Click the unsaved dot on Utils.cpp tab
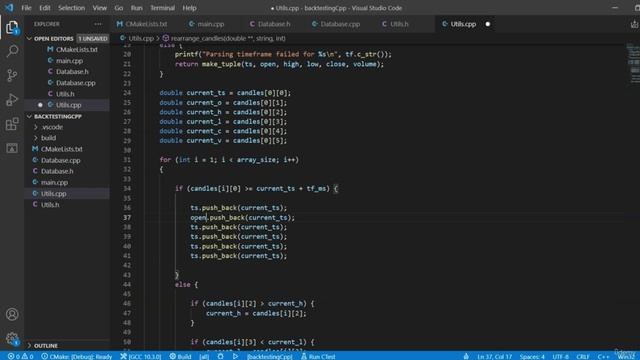640x360 pixels. [x=488, y=24]
